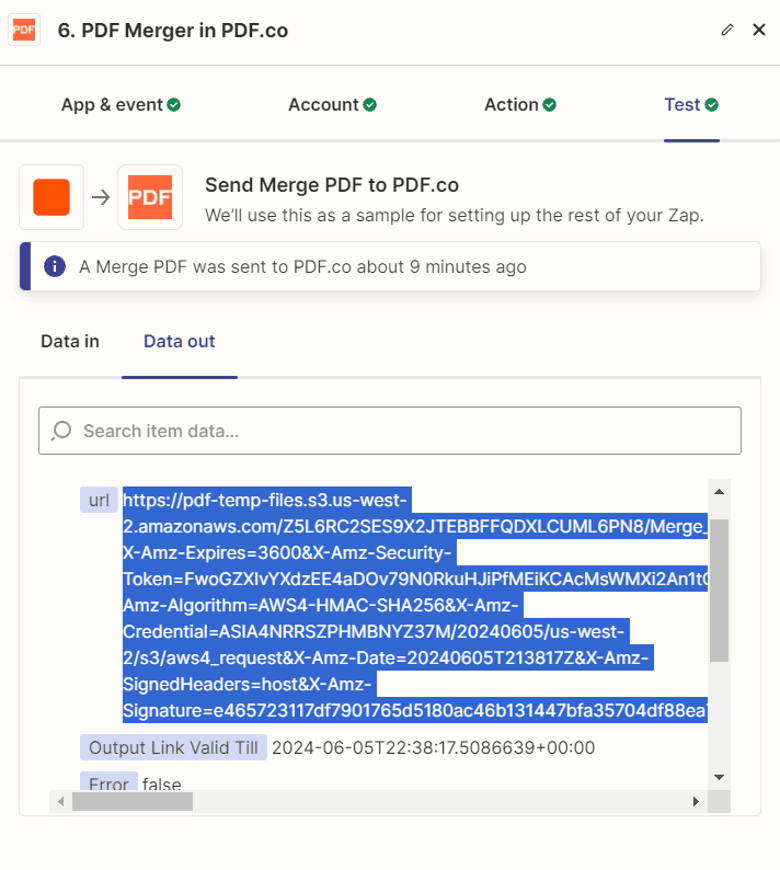Click the highlighted url value text
The height and width of the screenshot is (870, 780).
click(x=400, y=606)
